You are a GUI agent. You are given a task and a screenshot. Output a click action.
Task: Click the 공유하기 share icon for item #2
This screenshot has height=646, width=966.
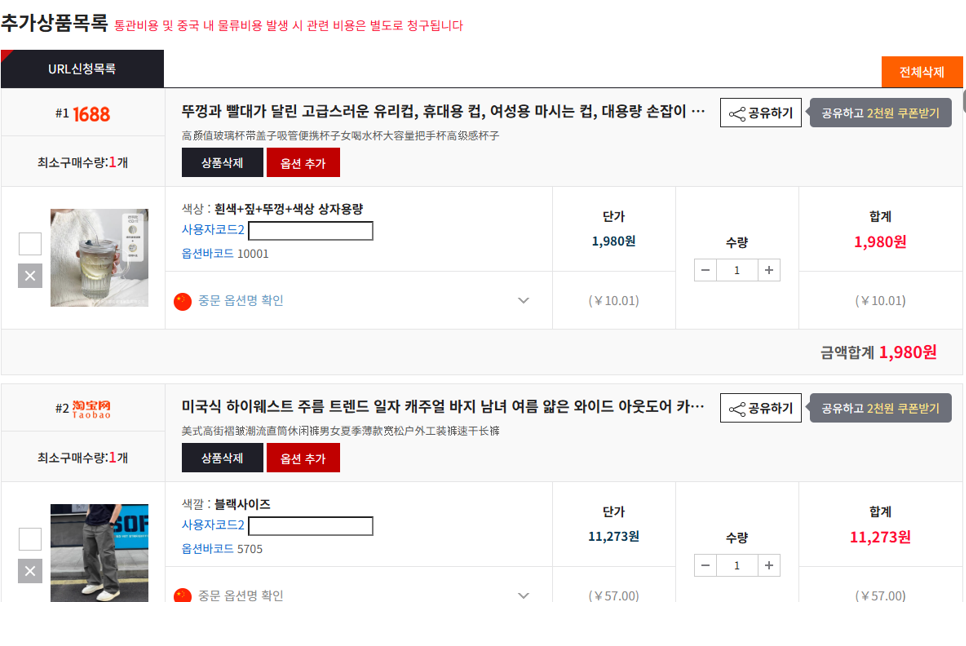point(737,409)
